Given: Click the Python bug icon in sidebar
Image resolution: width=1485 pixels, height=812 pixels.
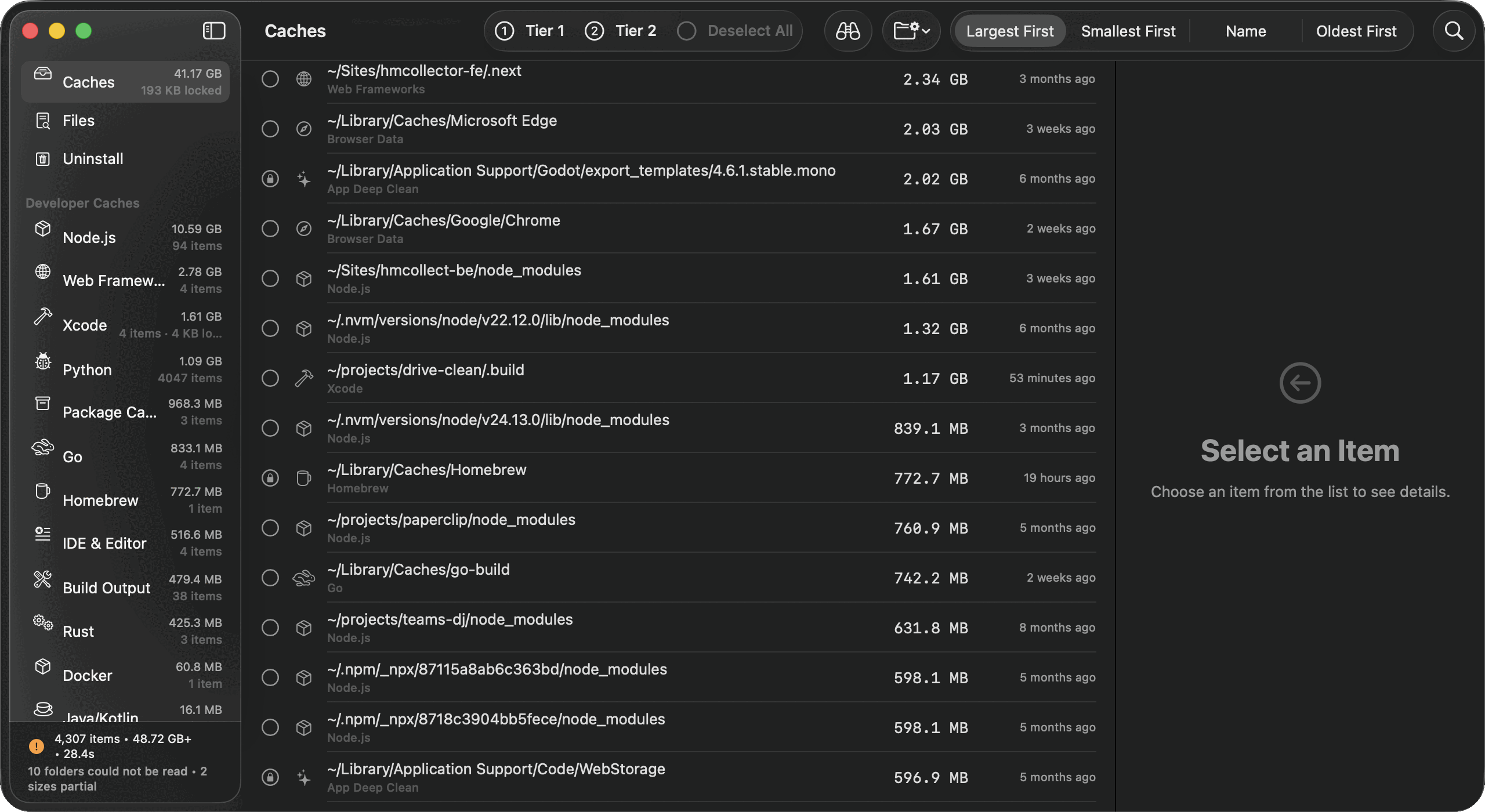Looking at the screenshot, I should 43,361.
